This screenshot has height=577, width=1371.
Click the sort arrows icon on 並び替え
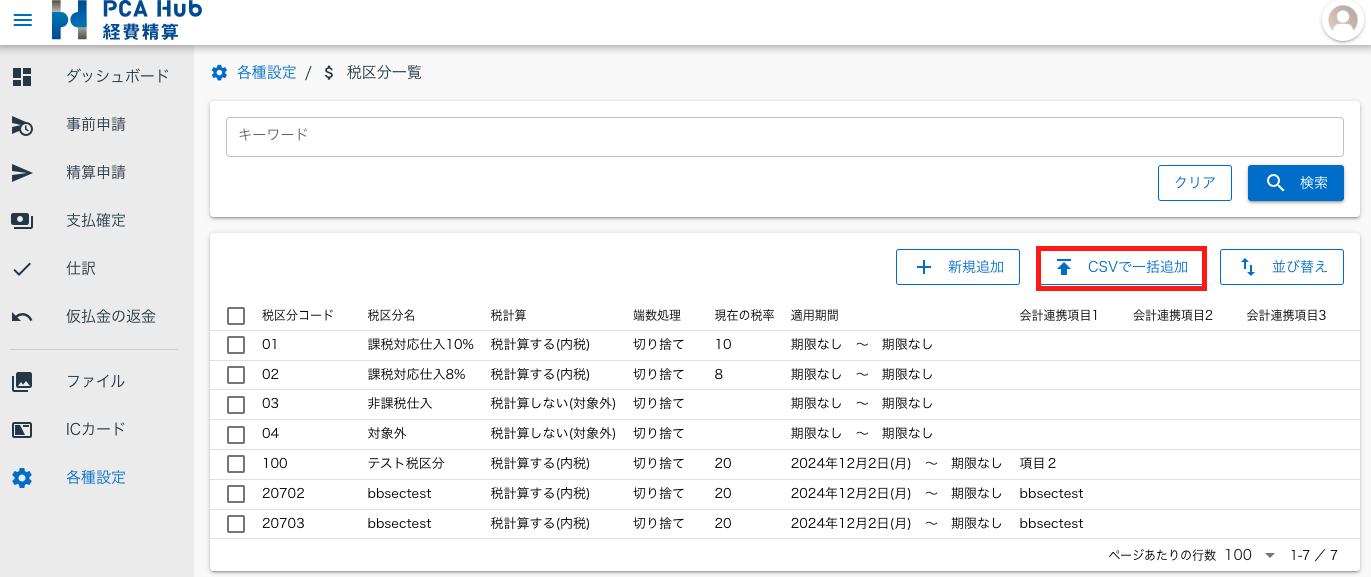coord(1247,267)
